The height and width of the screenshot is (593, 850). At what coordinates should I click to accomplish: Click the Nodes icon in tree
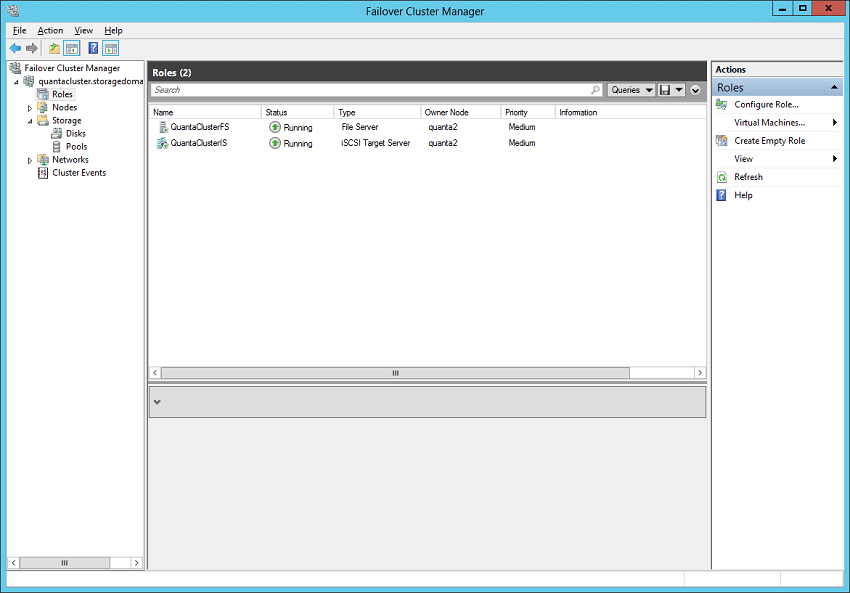tap(43, 107)
